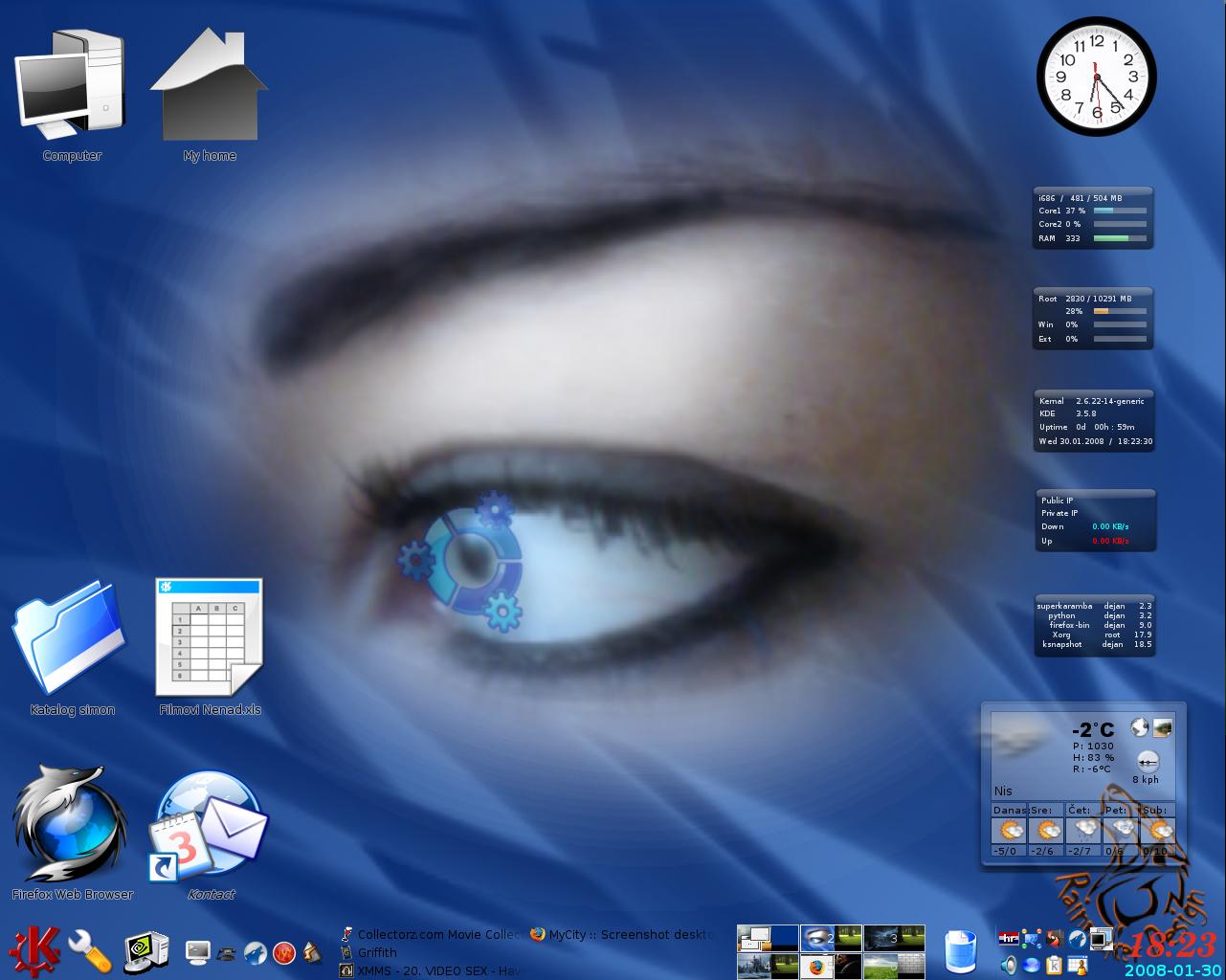This screenshot has width=1226, height=980.
Task: Switch to the MyCity Screenshot taskbar entry
Action: [623, 934]
